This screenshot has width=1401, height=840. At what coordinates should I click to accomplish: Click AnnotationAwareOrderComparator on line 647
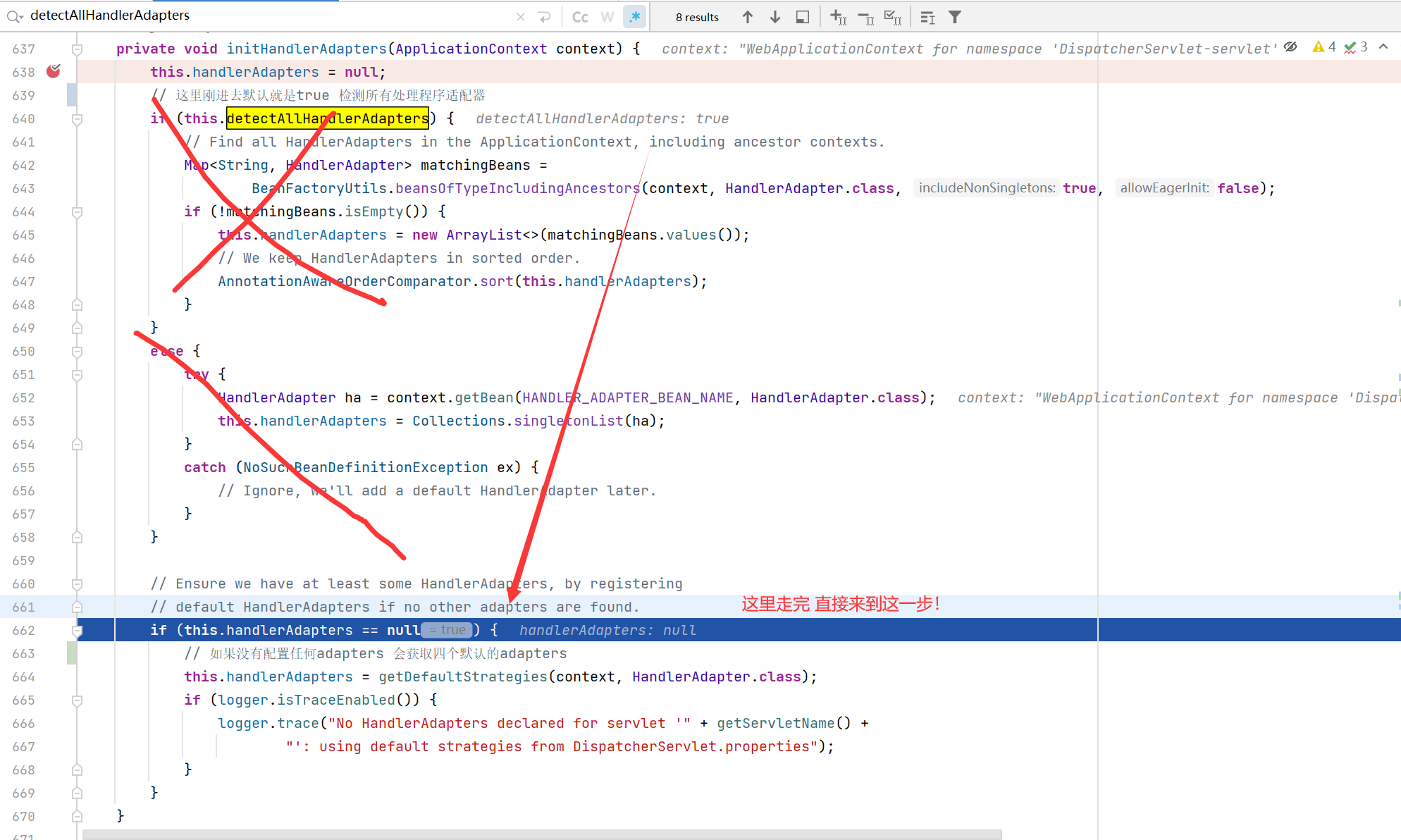(x=345, y=281)
